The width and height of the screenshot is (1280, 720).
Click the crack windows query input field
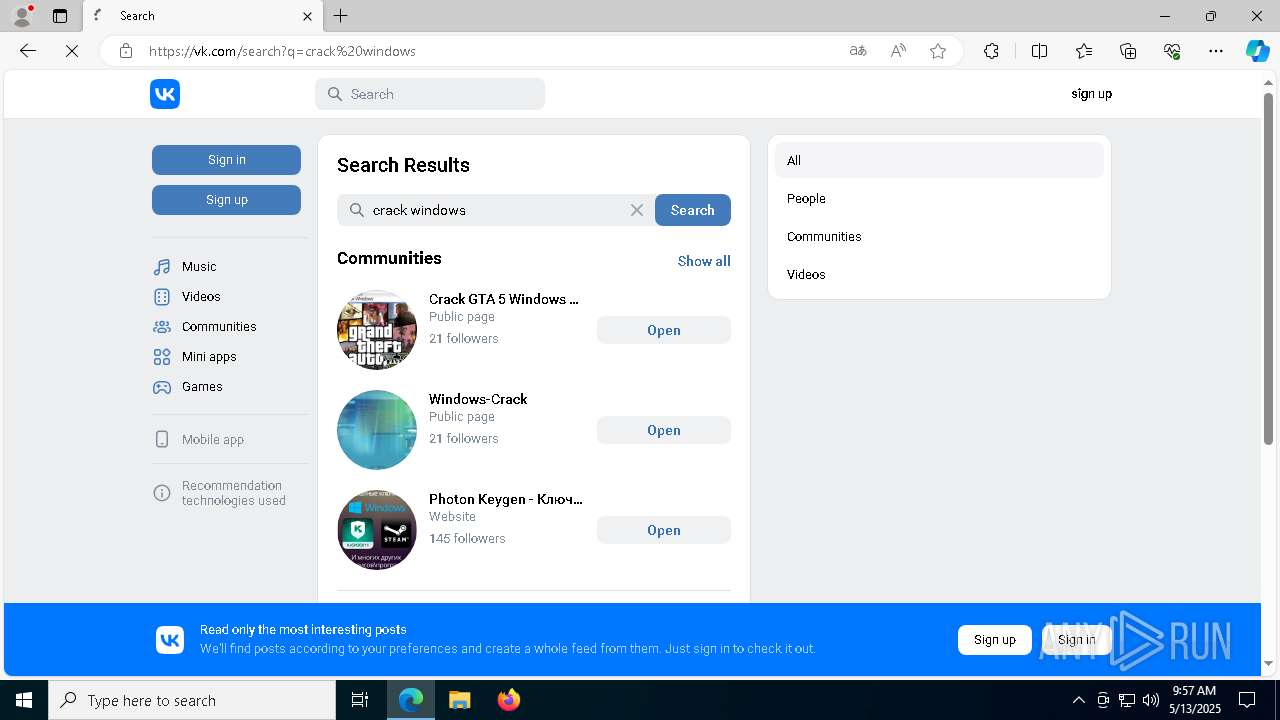(x=497, y=210)
